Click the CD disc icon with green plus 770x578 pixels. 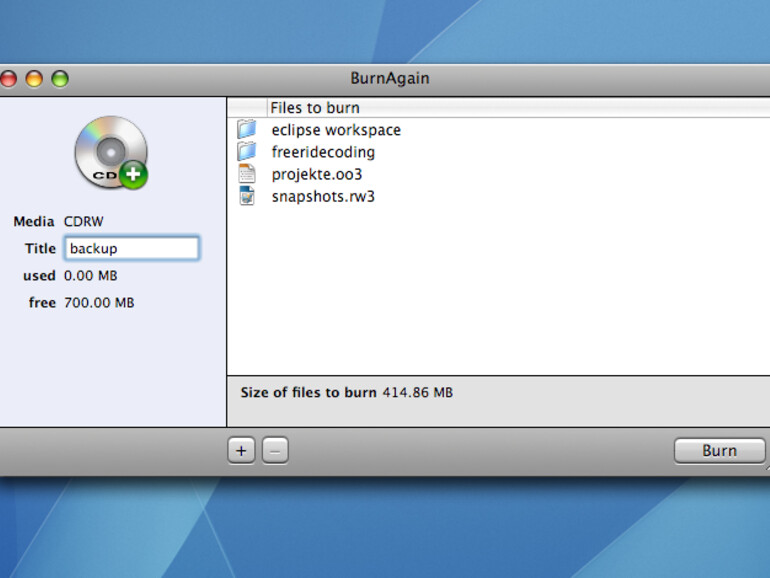pyautogui.click(x=111, y=153)
